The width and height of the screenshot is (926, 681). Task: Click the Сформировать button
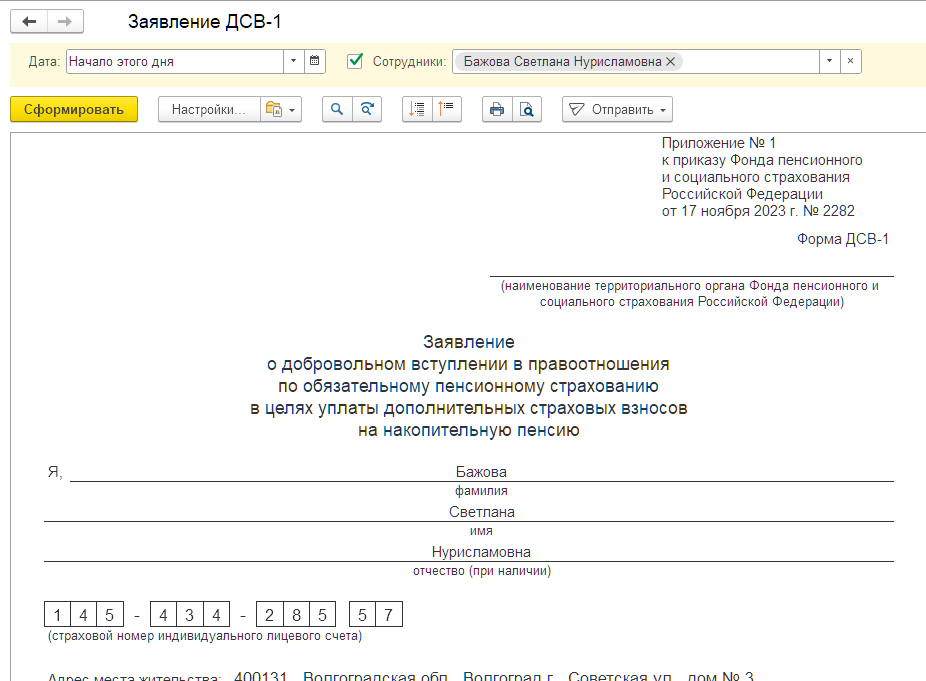coord(74,109)
